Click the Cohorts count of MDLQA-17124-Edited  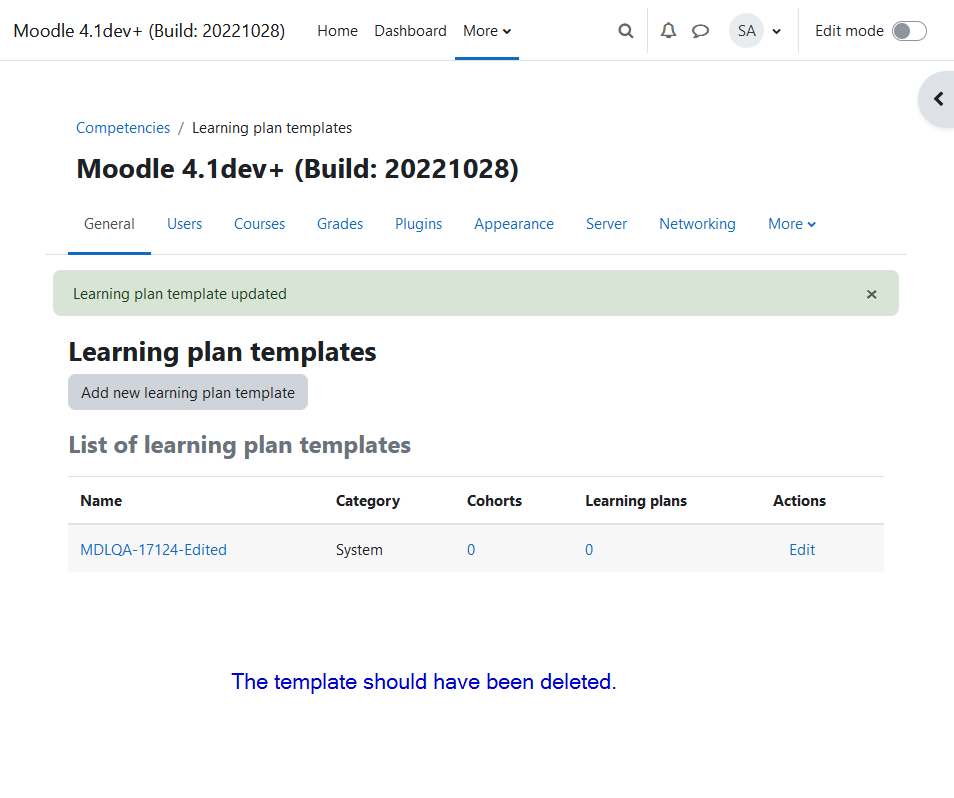click(471, 550)
